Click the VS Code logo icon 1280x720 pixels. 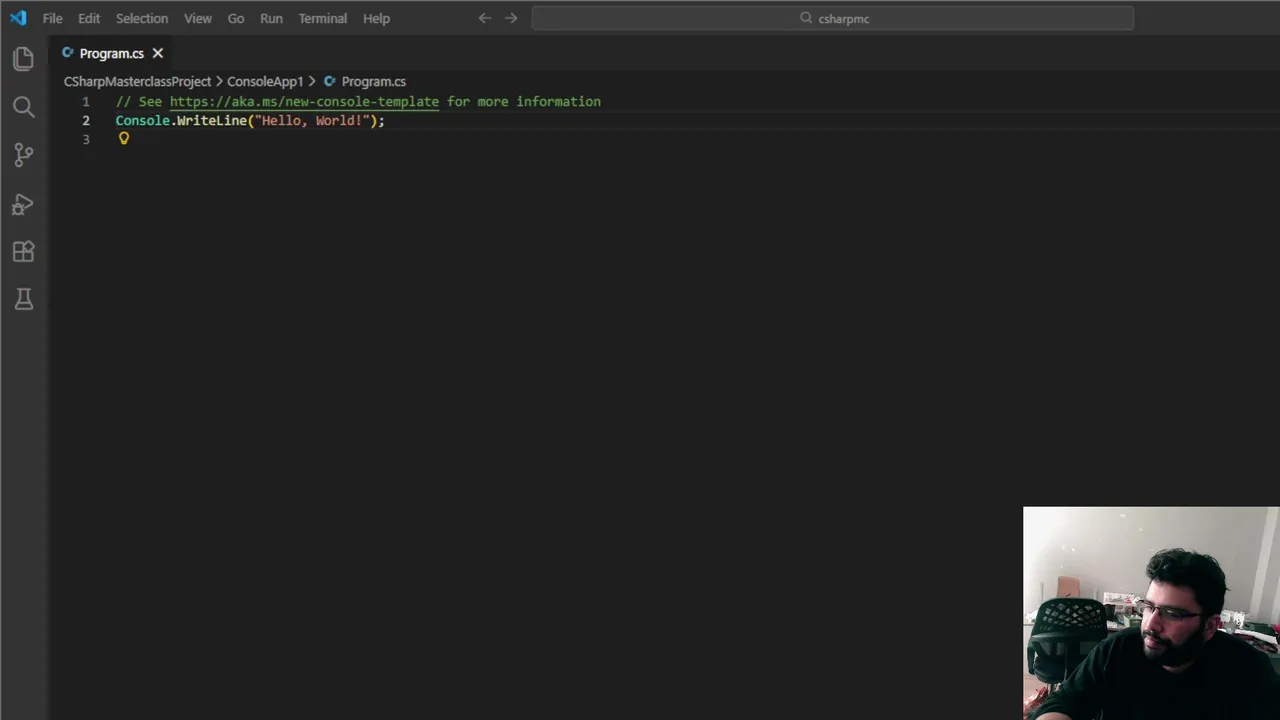tap(18, 18)
